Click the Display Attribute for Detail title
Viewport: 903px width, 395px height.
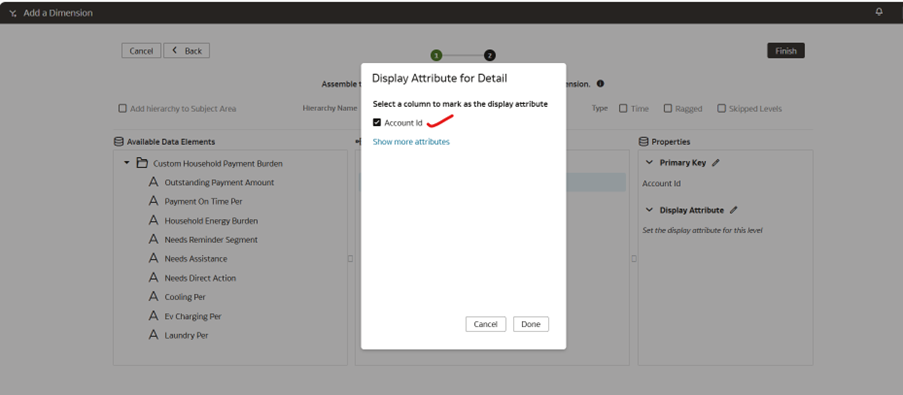coord(439,78)
